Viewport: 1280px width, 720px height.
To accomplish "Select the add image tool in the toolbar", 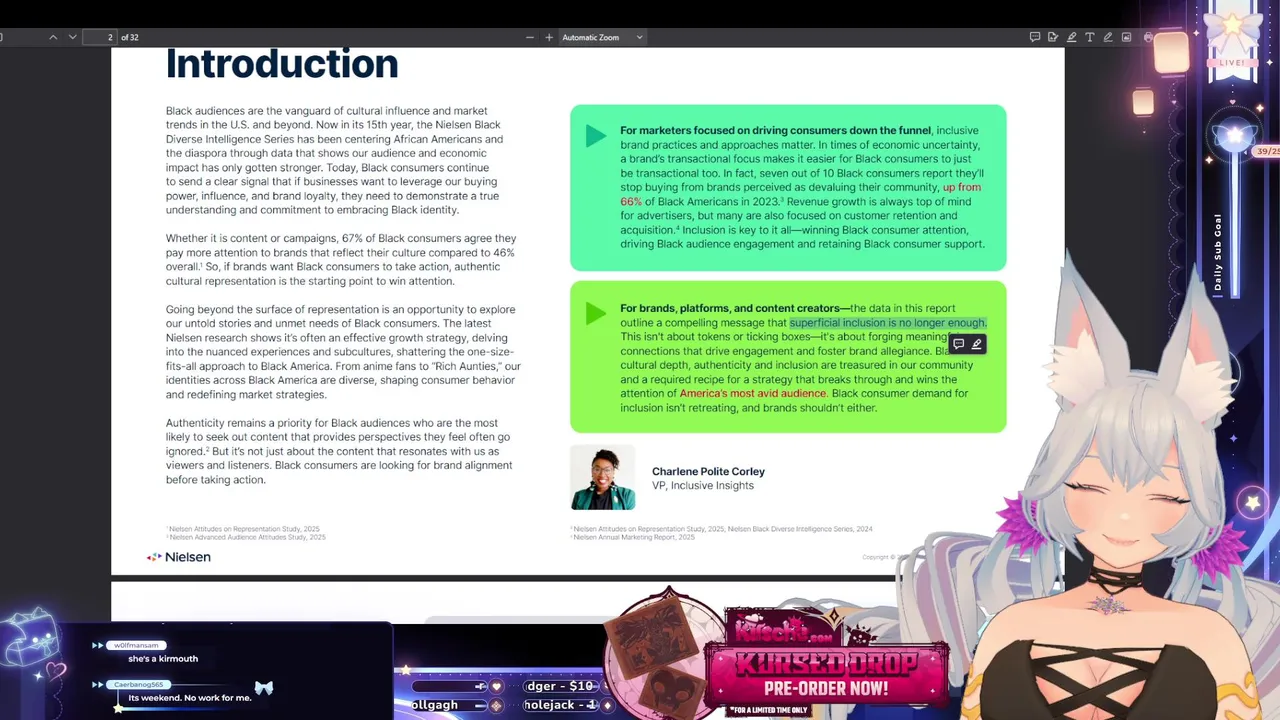I will (1126, 37).
